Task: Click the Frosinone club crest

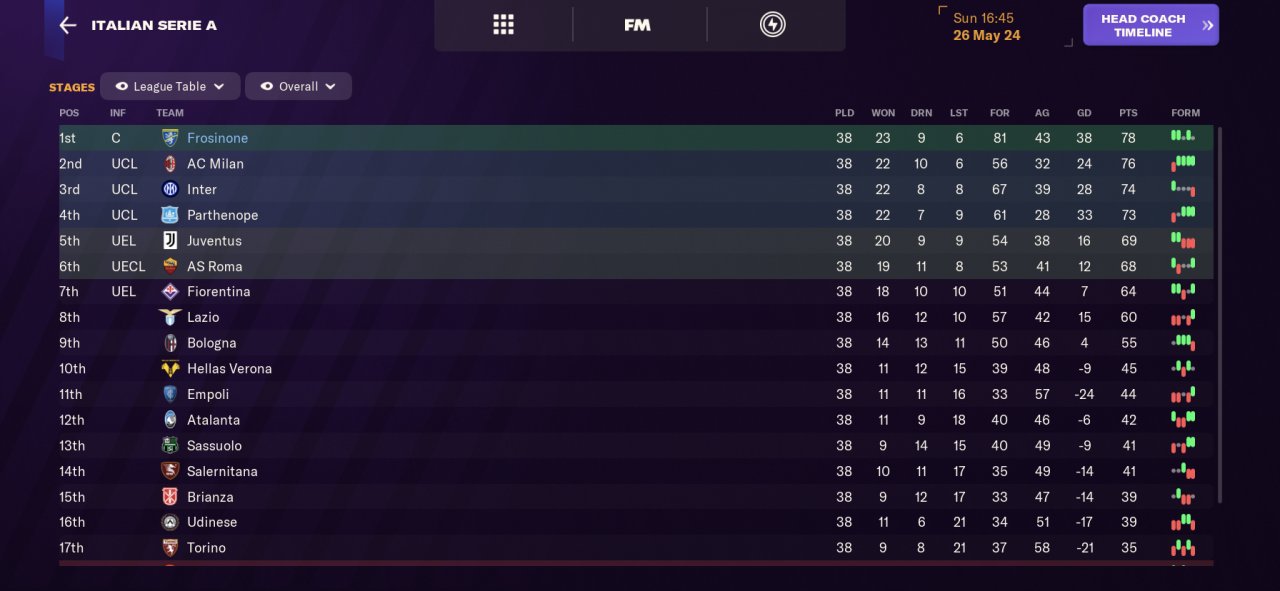Action: 170,138
